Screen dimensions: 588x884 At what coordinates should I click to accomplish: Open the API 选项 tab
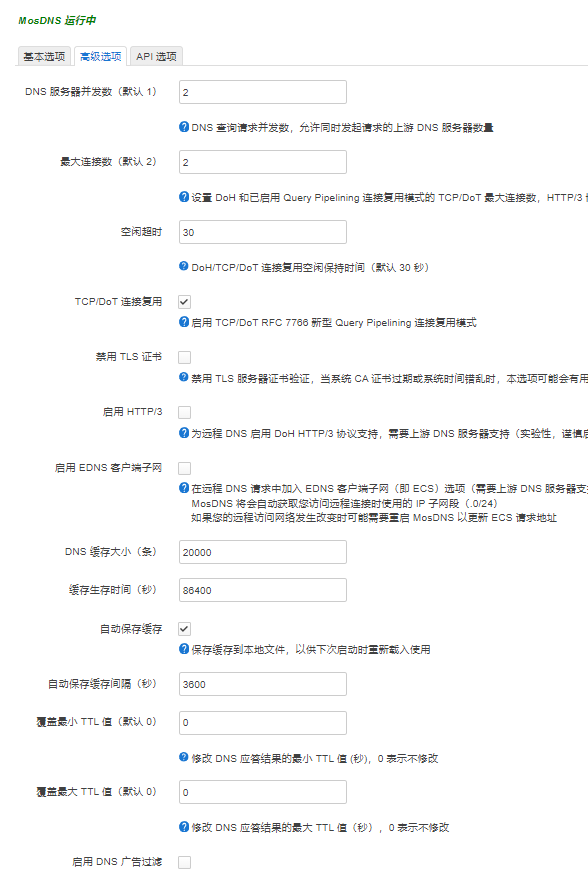156,56
